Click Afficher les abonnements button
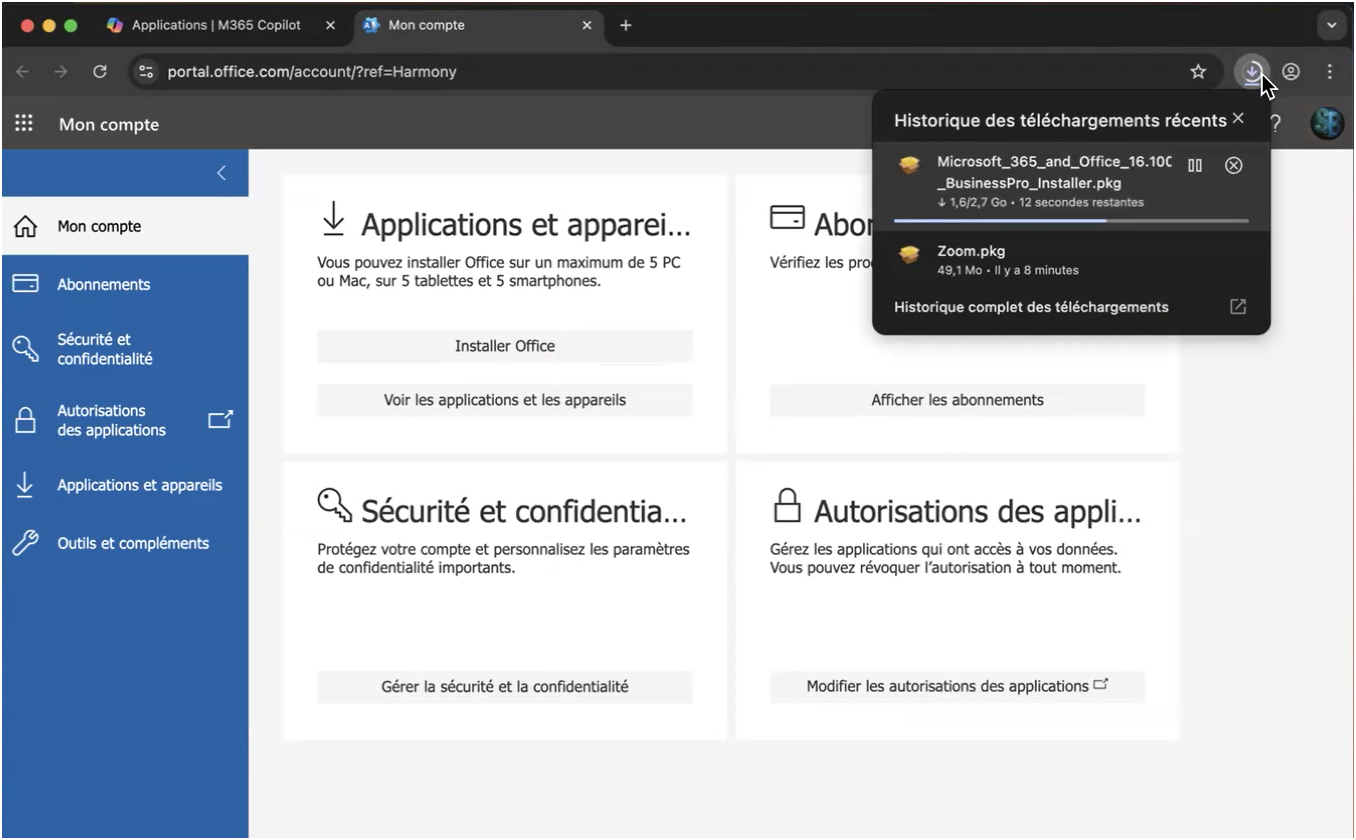Viewport: 1356px width, 840px height. pos(957,400)
